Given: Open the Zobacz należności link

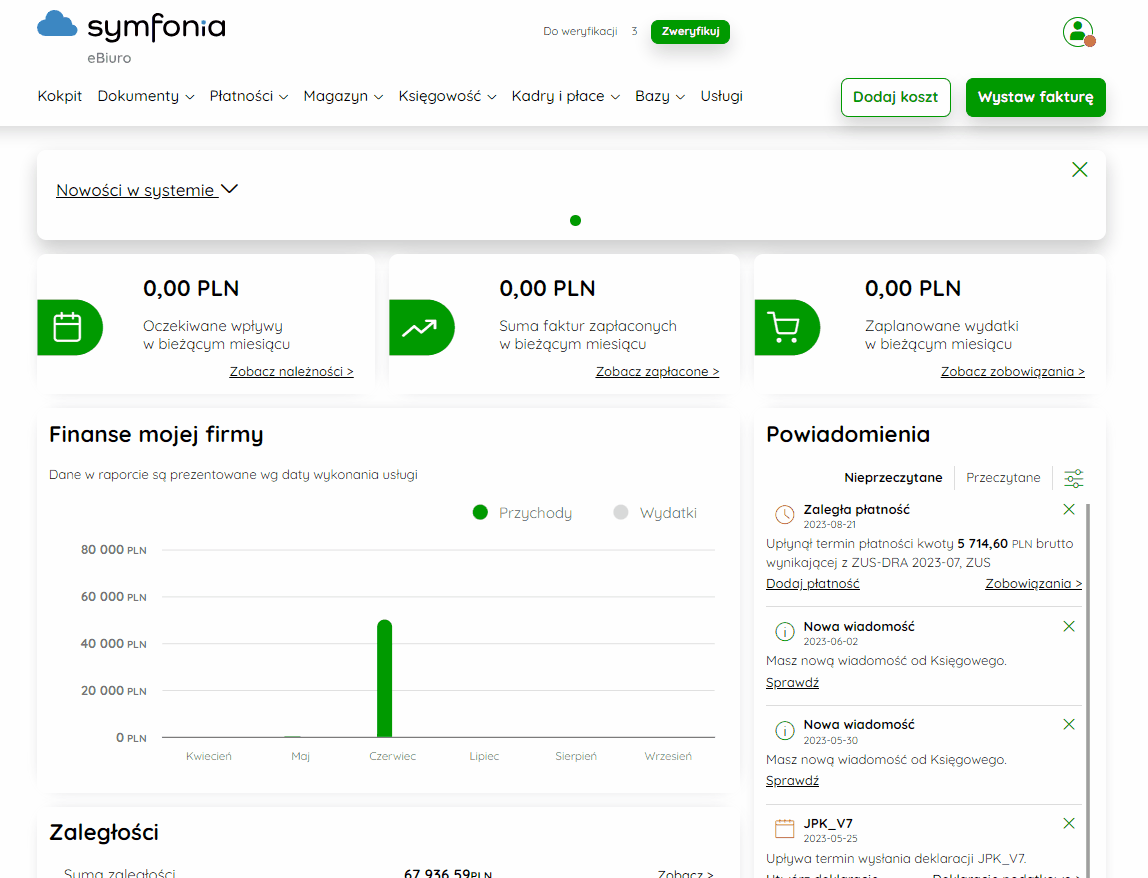Looking at the screenshot, I should coord(291,371).
